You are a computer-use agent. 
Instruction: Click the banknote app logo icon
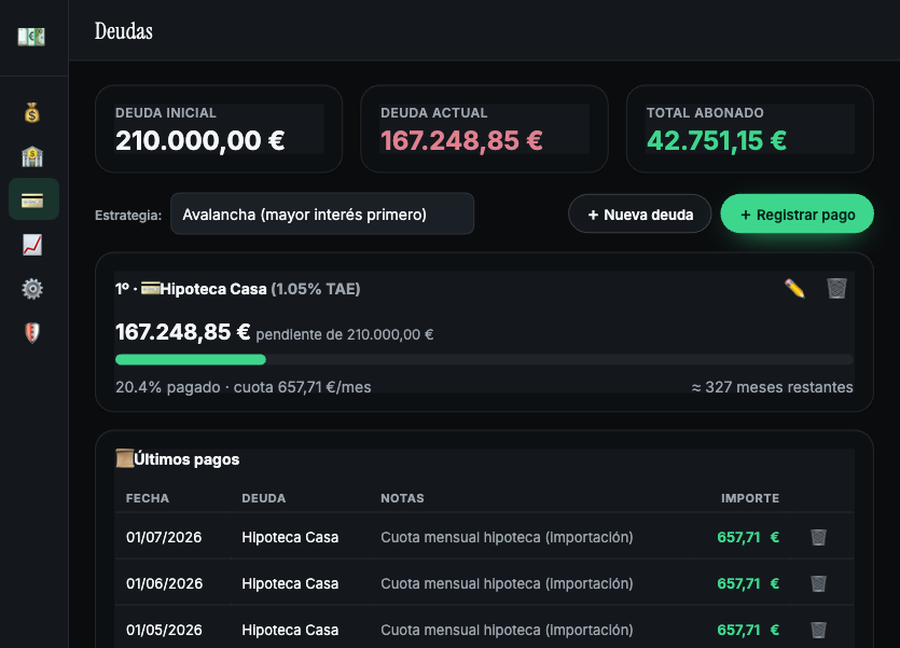click(32, 37)
